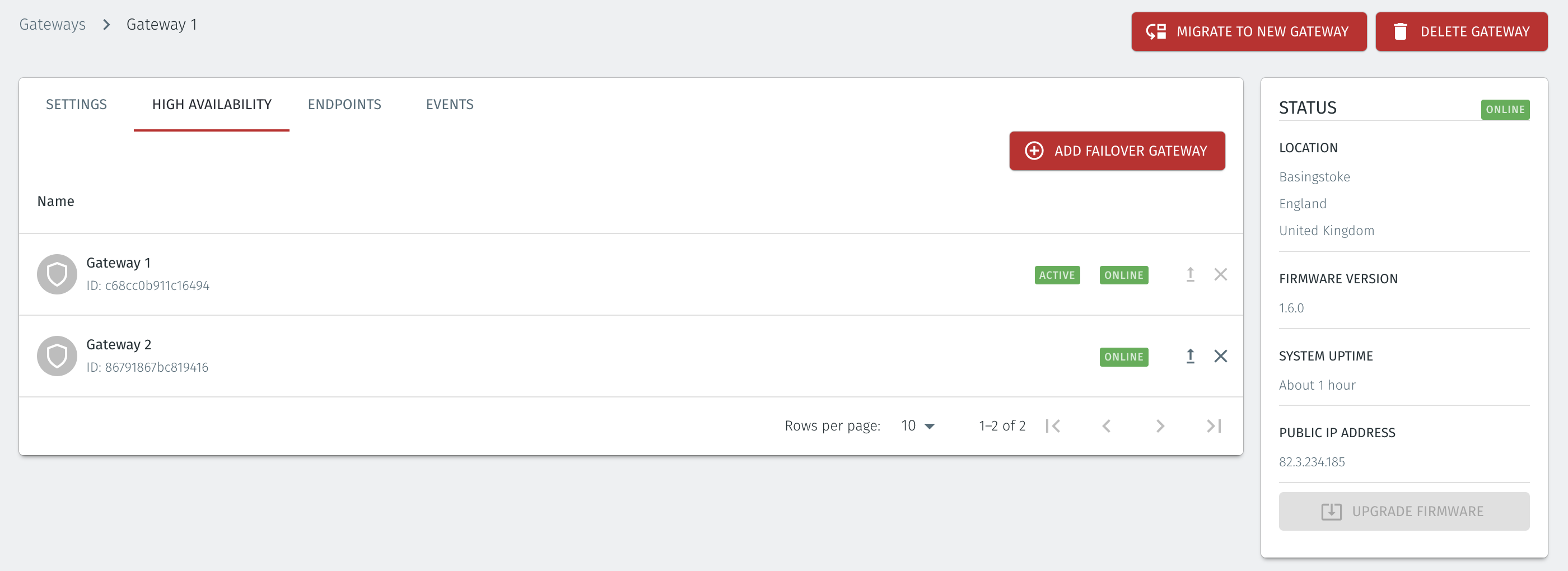This screenshot has height=571, width=1568.
Task: Remove Gateway 1 using its X icon
Action: tap(1220, 274)
